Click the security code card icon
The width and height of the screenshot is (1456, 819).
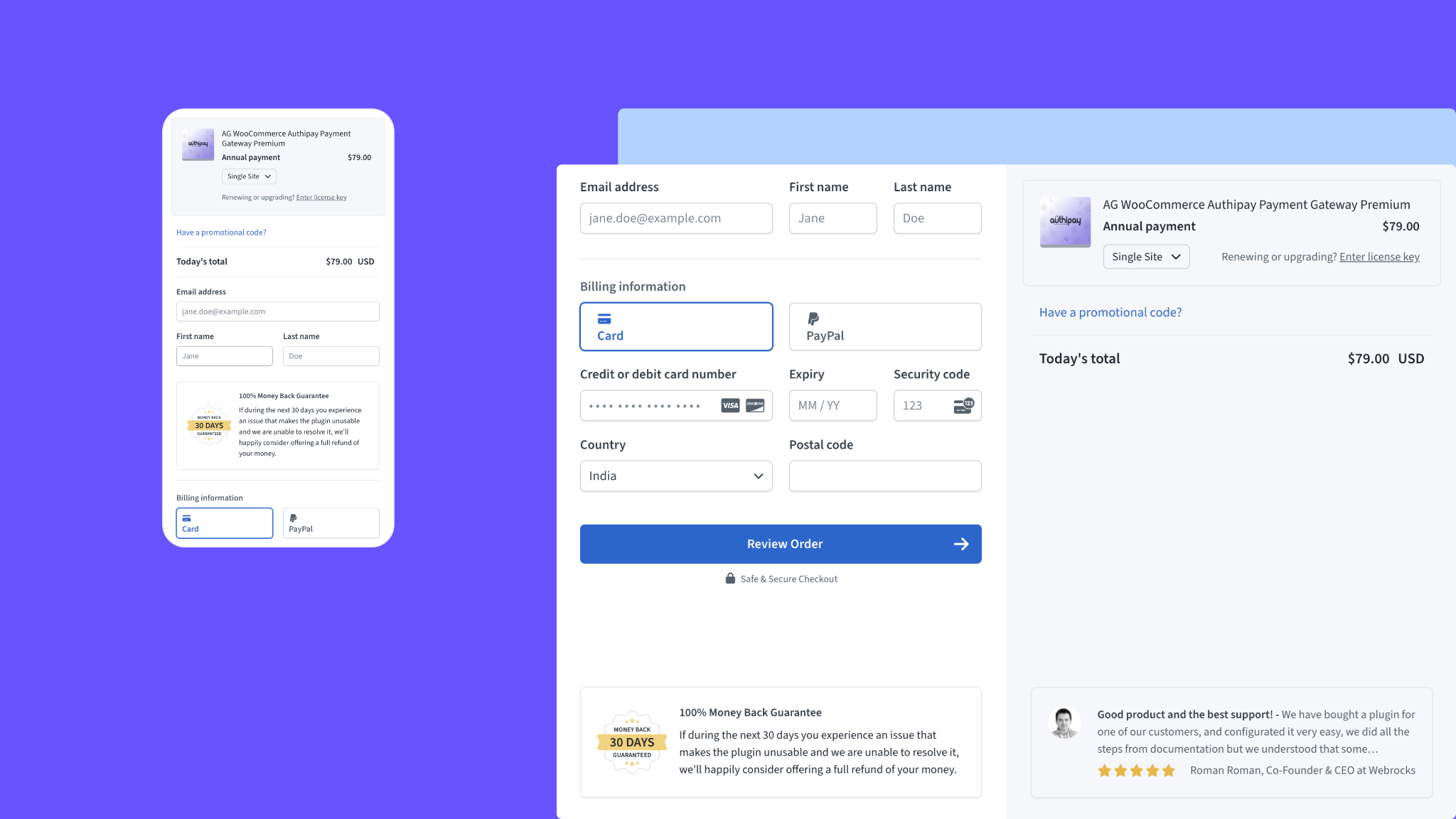[962, 405]
